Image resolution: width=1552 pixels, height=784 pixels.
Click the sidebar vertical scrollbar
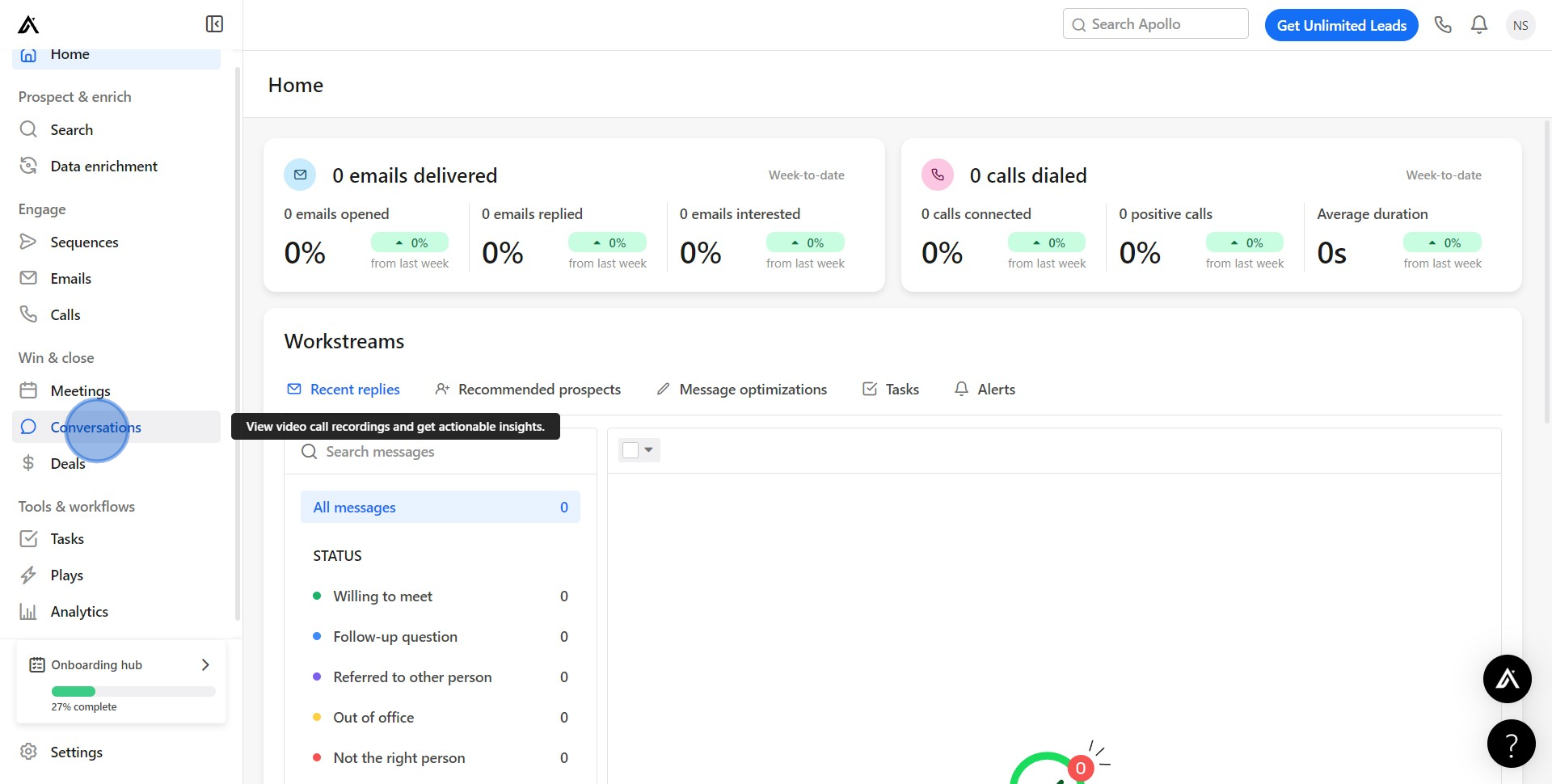click(238, 344)
